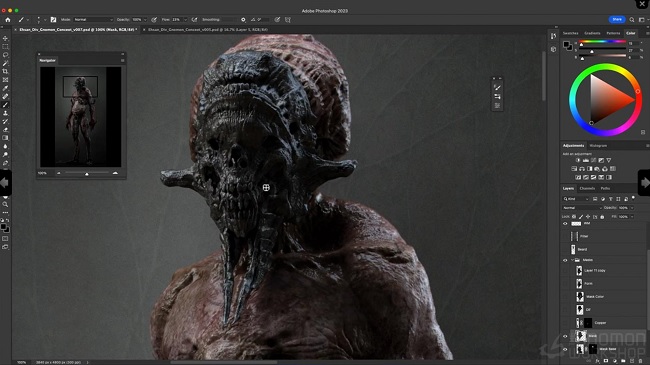This screenshot has height=365, width=650.
Task: Open brush Opacity dropdown arrow
Action: point(145,19)
